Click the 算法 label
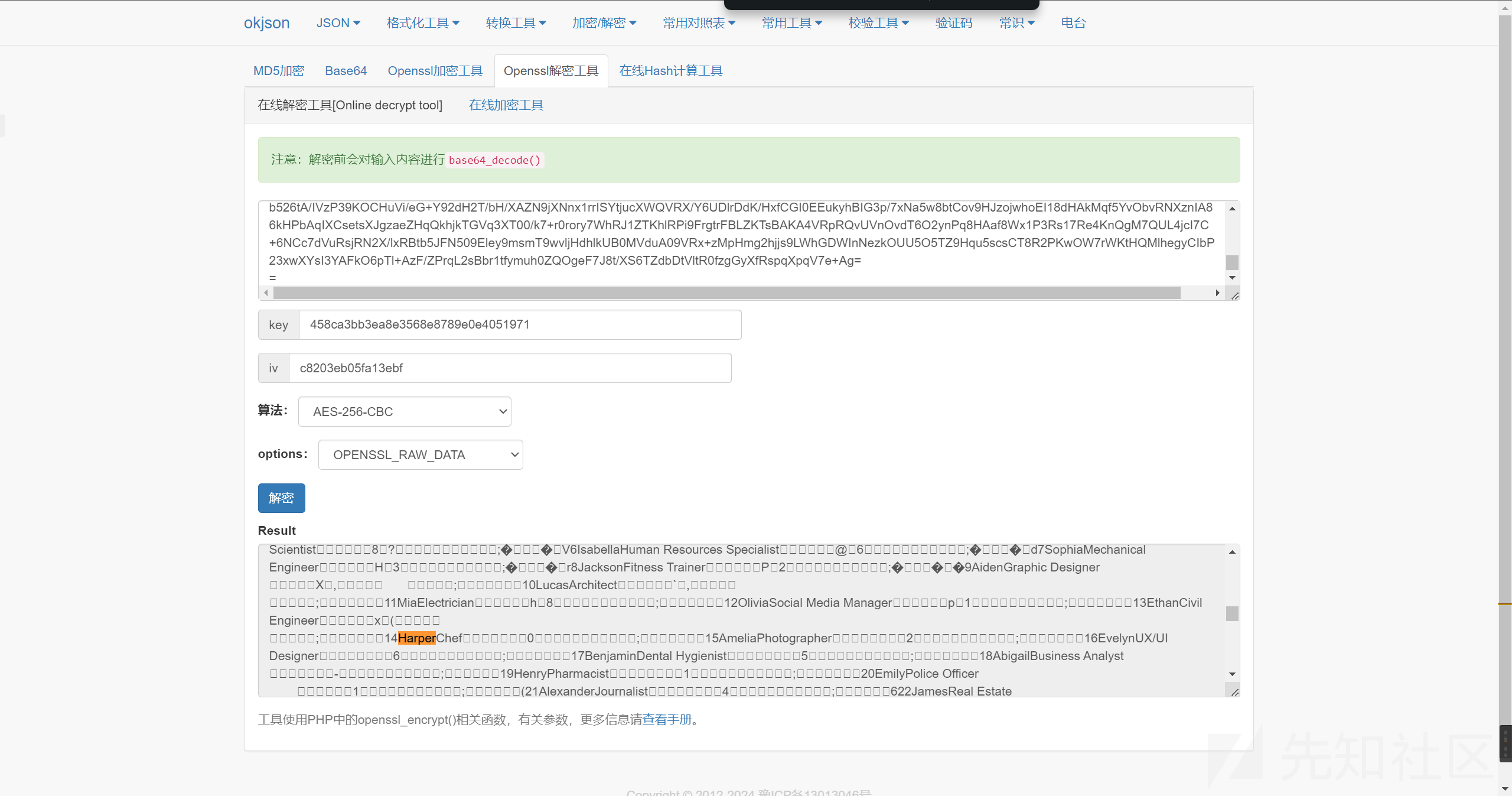This screenshot has width=1512, height=796. [273, 410]
